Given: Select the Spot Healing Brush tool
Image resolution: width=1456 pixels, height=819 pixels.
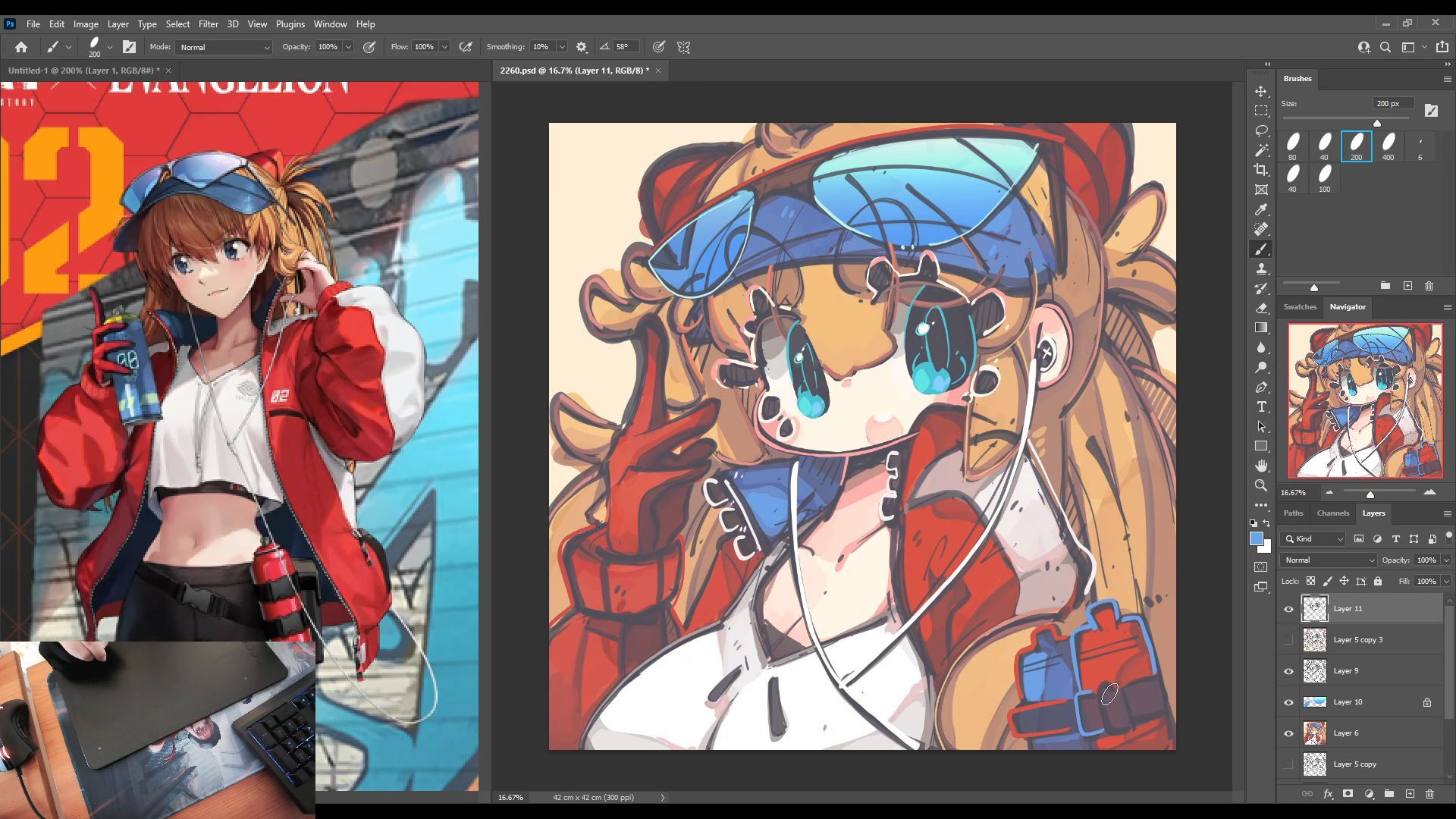Looking at the screenshot, I should point(1261,229).
